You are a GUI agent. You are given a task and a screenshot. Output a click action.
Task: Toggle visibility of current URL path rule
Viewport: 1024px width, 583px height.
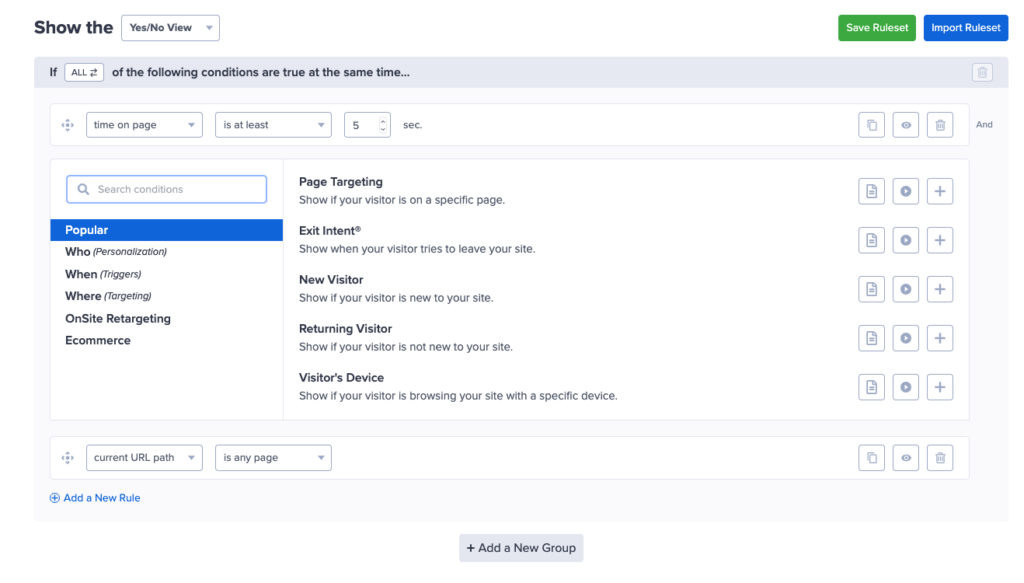(x=905, y=458)
